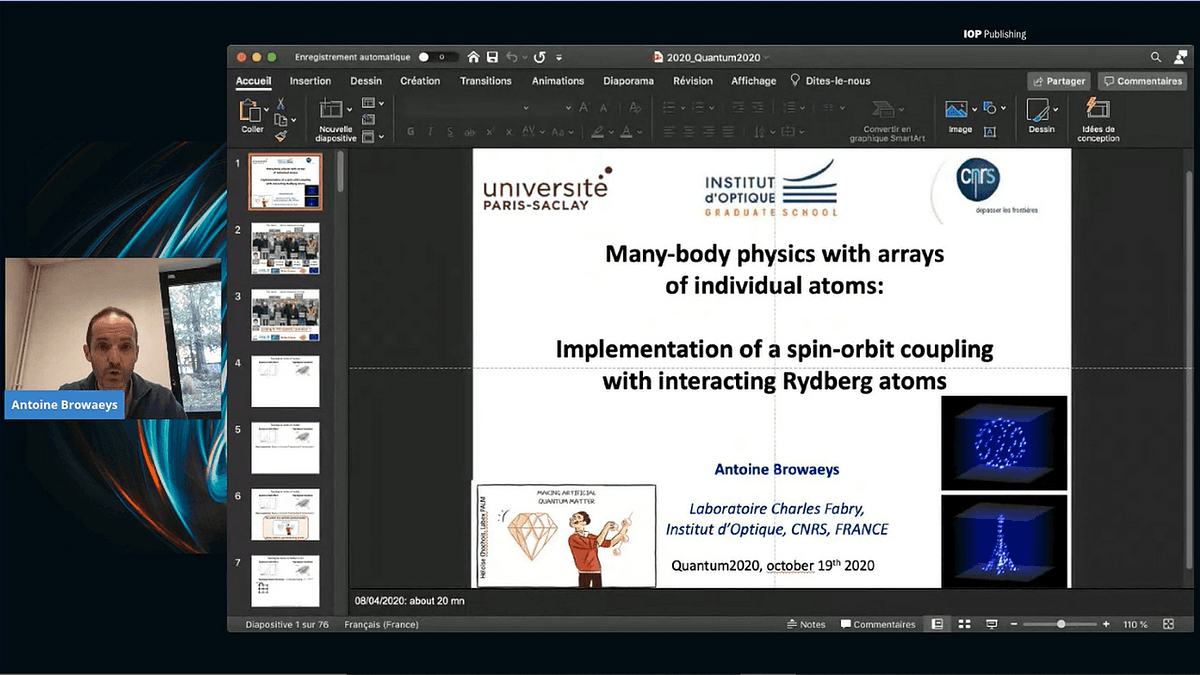Open the Création tab
1200x675 pixels.
[x=420, y=81]
